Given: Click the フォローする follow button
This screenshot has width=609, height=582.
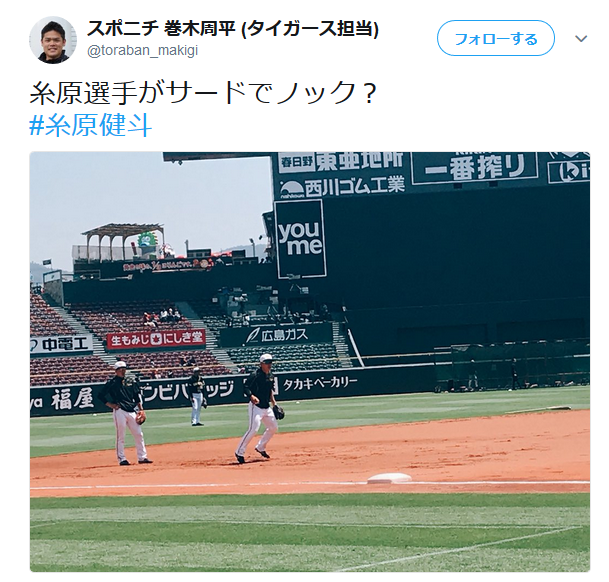Looking at the screenshot, I should (x=496, y=38).
